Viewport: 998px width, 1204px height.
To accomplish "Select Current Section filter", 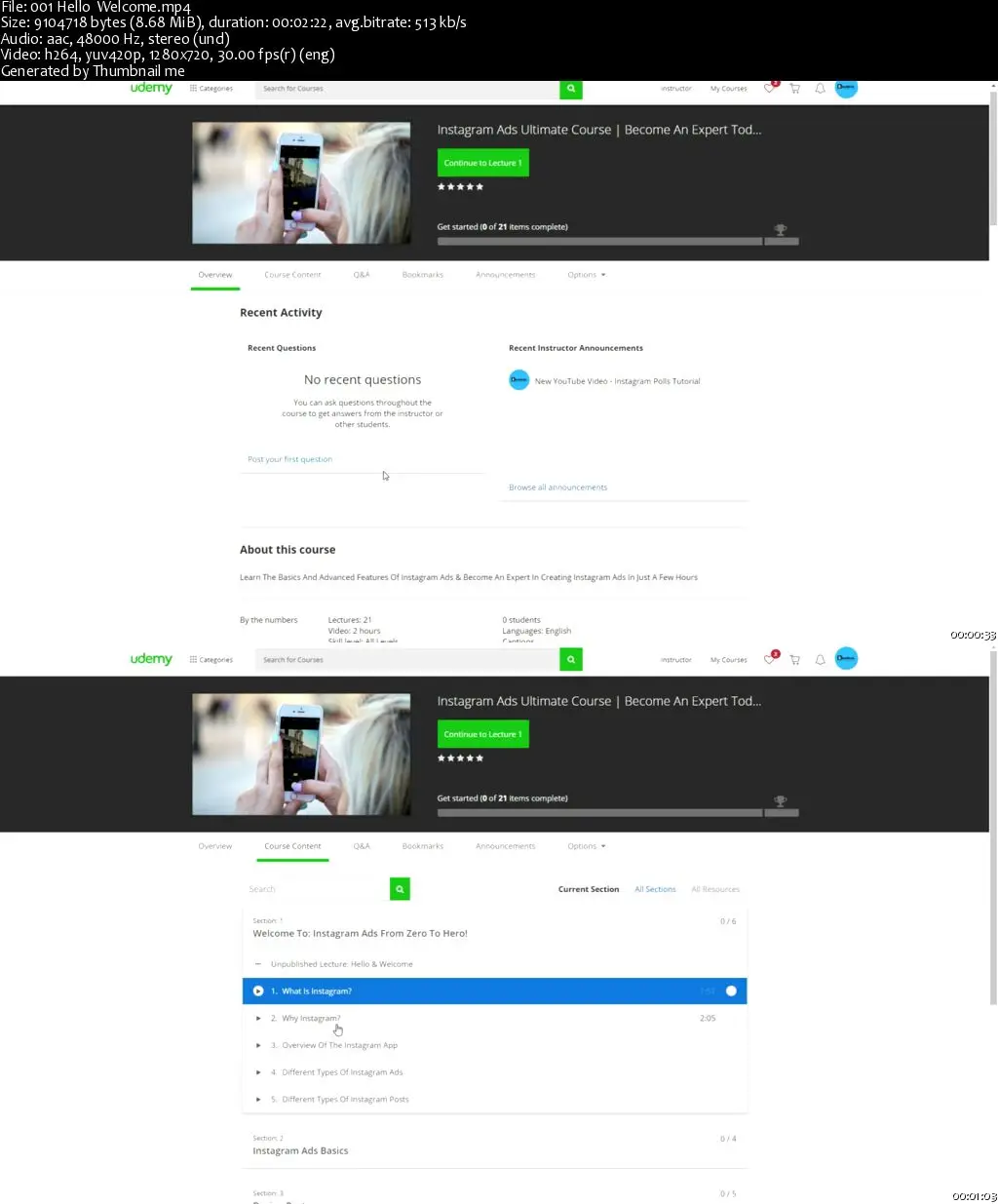I will (589, 889).
